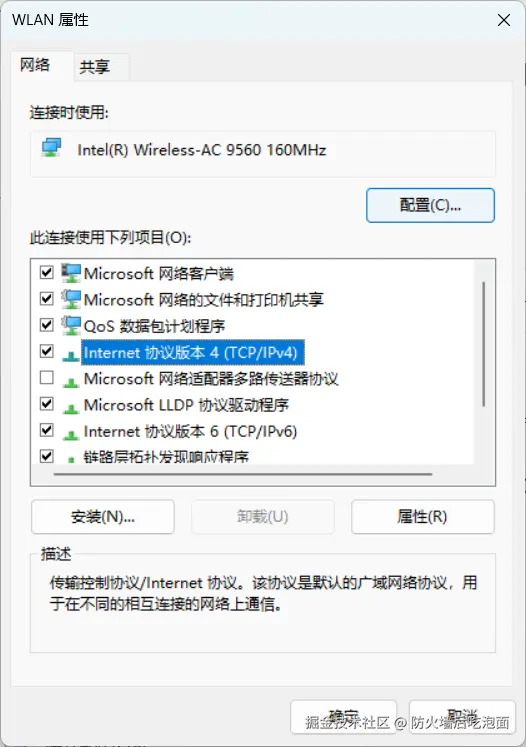Screen dimensions: 526x747
Task: Click the 文件和打印机共享 item icon
Action: point(71,299)
